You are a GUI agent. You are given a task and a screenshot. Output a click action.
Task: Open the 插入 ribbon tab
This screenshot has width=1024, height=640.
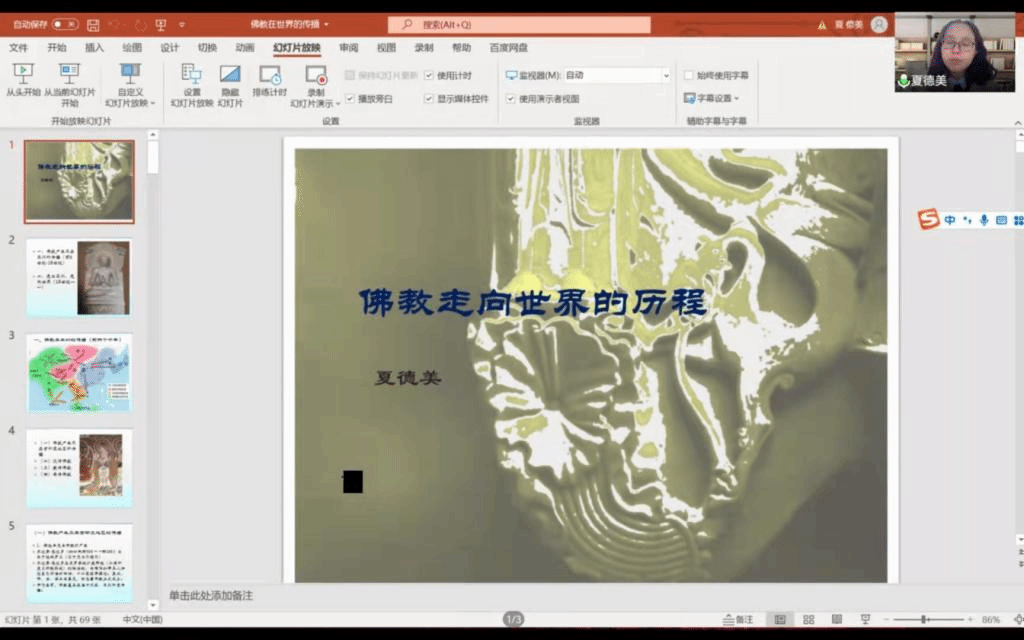[x=94, y=47]
